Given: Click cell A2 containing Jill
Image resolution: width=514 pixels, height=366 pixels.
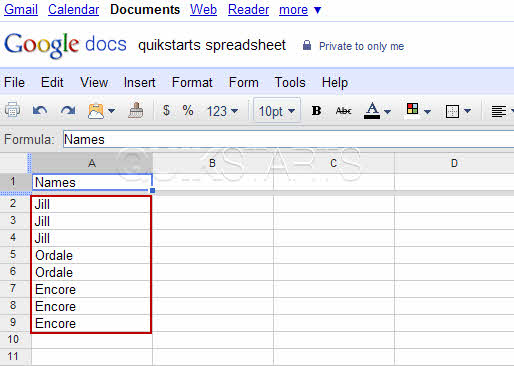Looking at the screenshot, I should pos(91,204).
